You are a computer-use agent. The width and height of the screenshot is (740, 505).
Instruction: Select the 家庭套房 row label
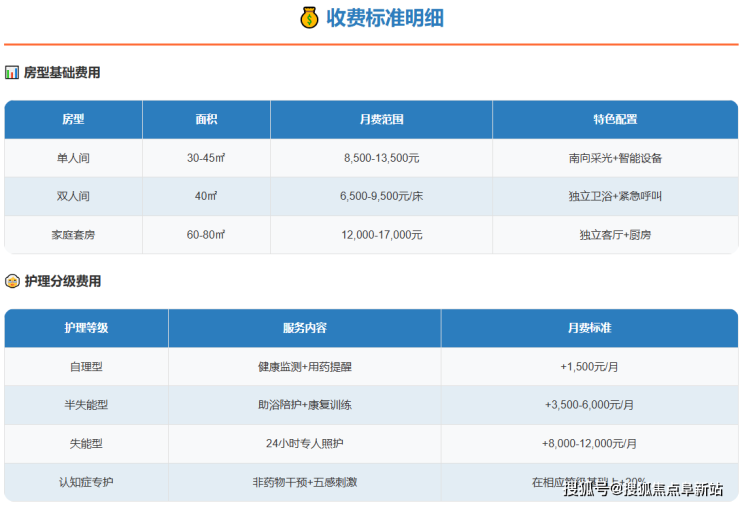click(x=73, y=235)
